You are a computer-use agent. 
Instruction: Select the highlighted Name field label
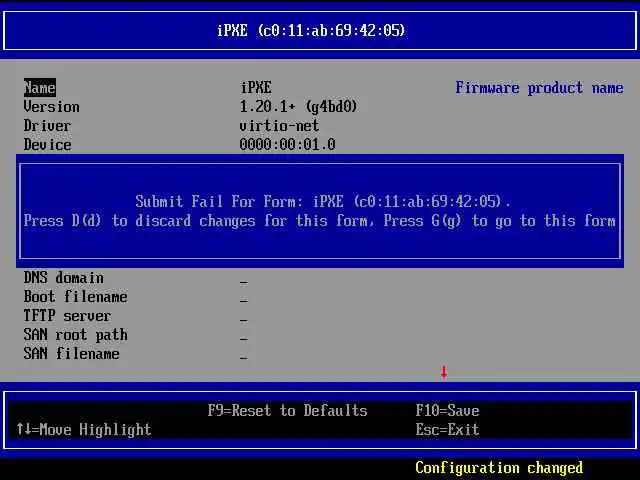point(40,88)
